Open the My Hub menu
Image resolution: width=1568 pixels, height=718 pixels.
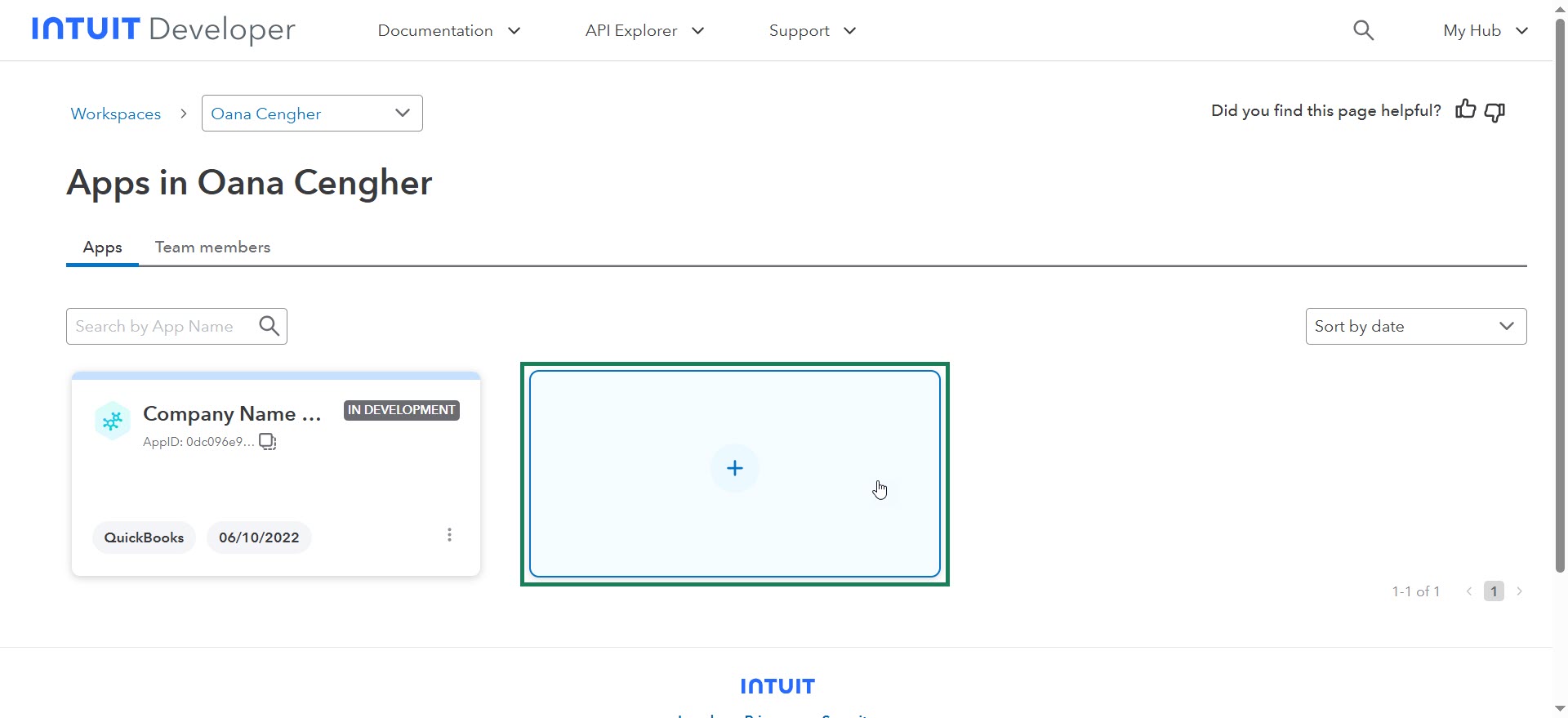1485,31
